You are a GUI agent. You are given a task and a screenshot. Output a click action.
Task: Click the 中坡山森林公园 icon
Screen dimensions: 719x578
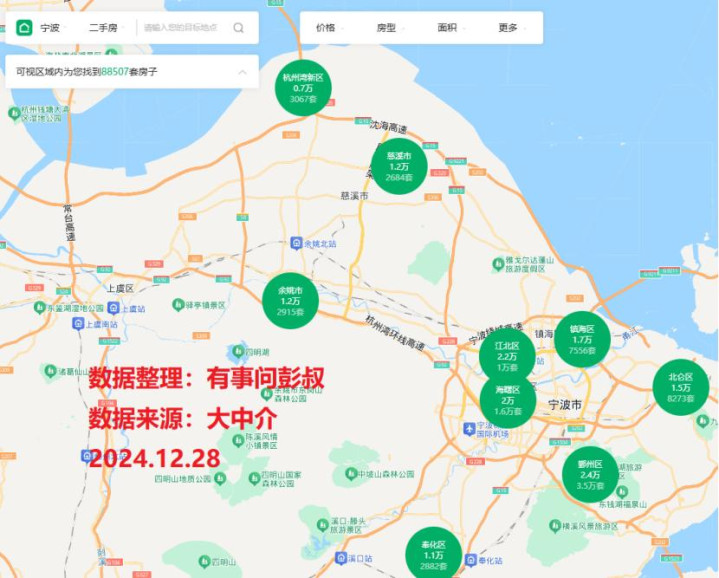(351, 473)
